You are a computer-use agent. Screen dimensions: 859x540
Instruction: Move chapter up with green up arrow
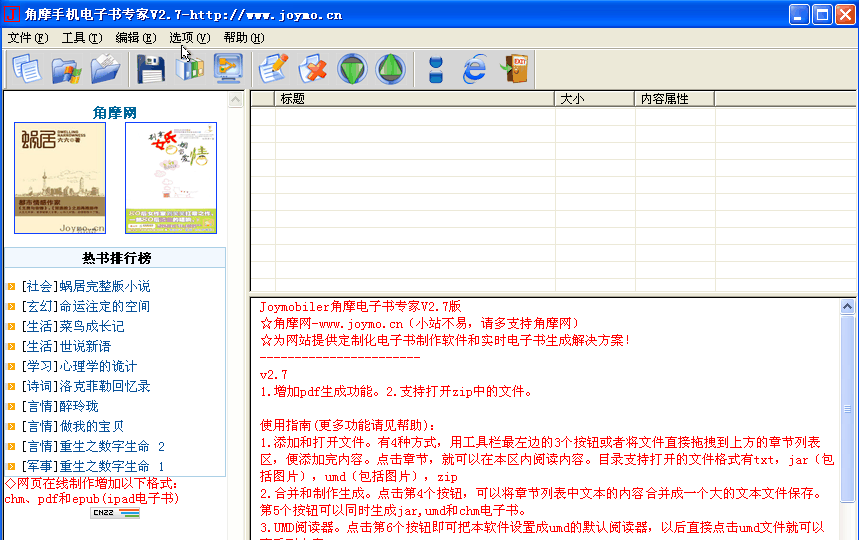[x=391, y=70]
